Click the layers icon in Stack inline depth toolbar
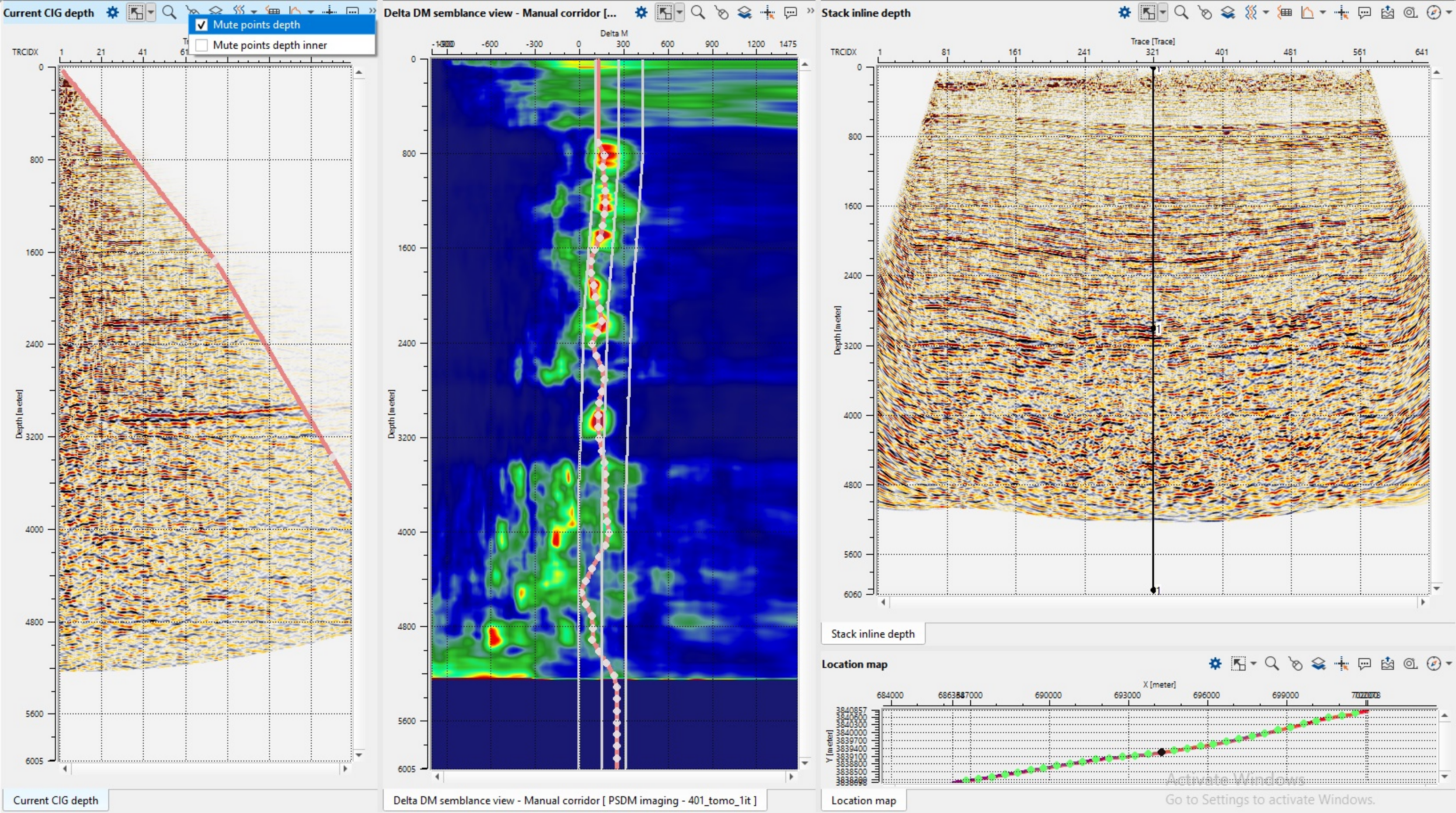Screen dimensions: 1456x813 pos(1227,12)
